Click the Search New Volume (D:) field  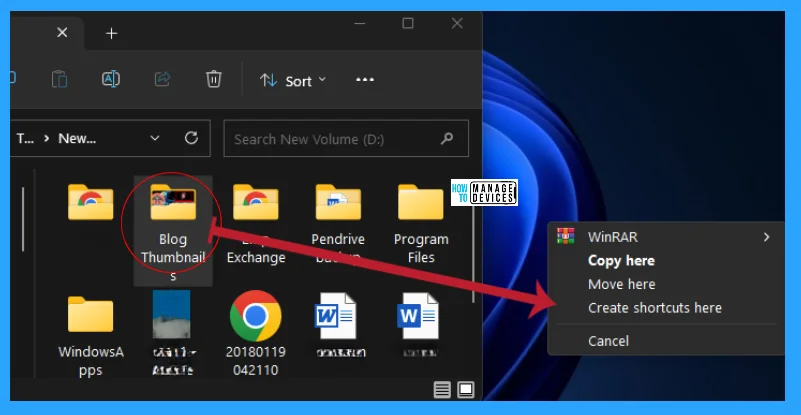click(x=346, y=139)
